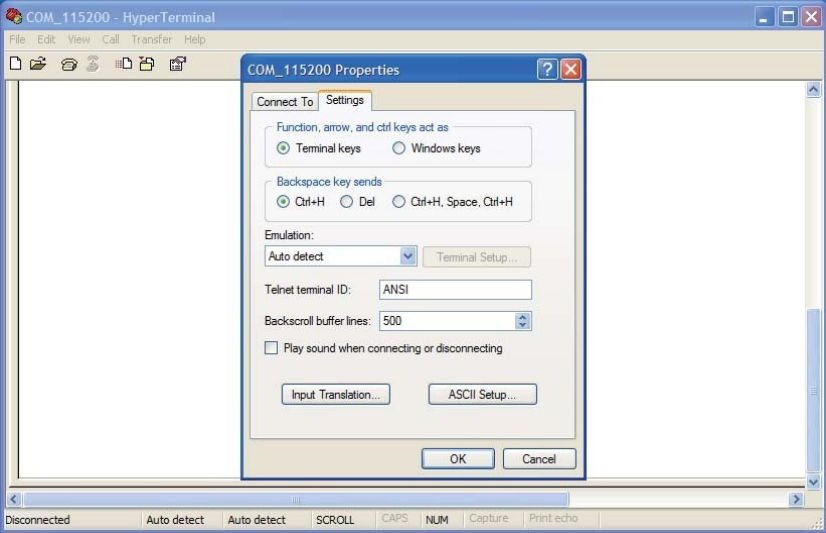
Task: Click the Properties toolbar icon
Action: click(x=178, y=64)
